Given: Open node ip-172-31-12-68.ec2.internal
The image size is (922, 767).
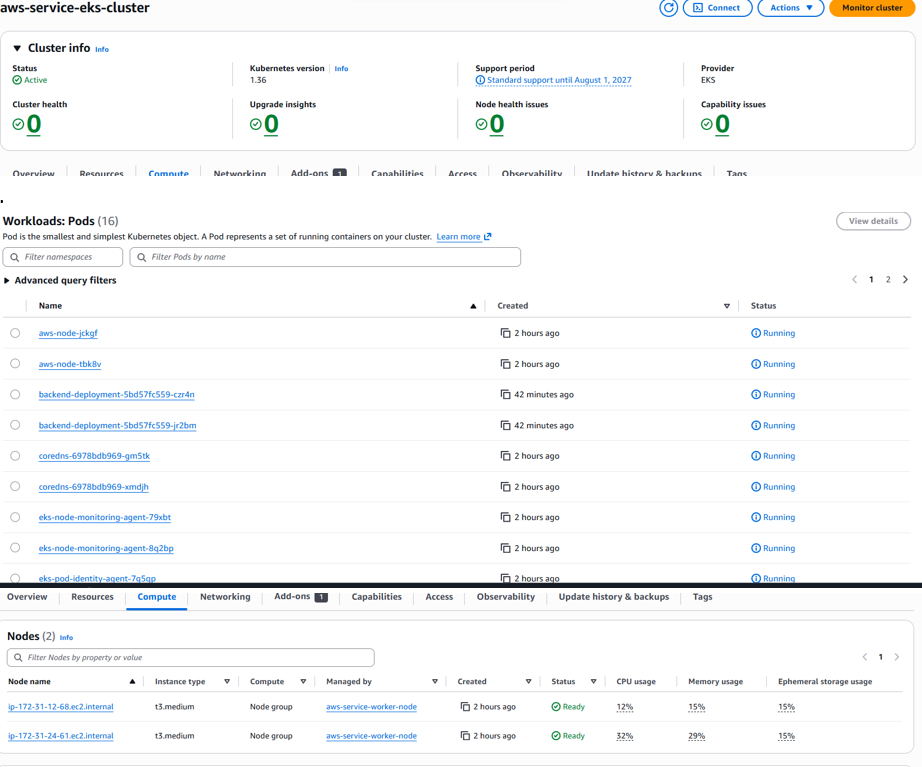Looking at the screenshot, I should click(x=61, y=706).
